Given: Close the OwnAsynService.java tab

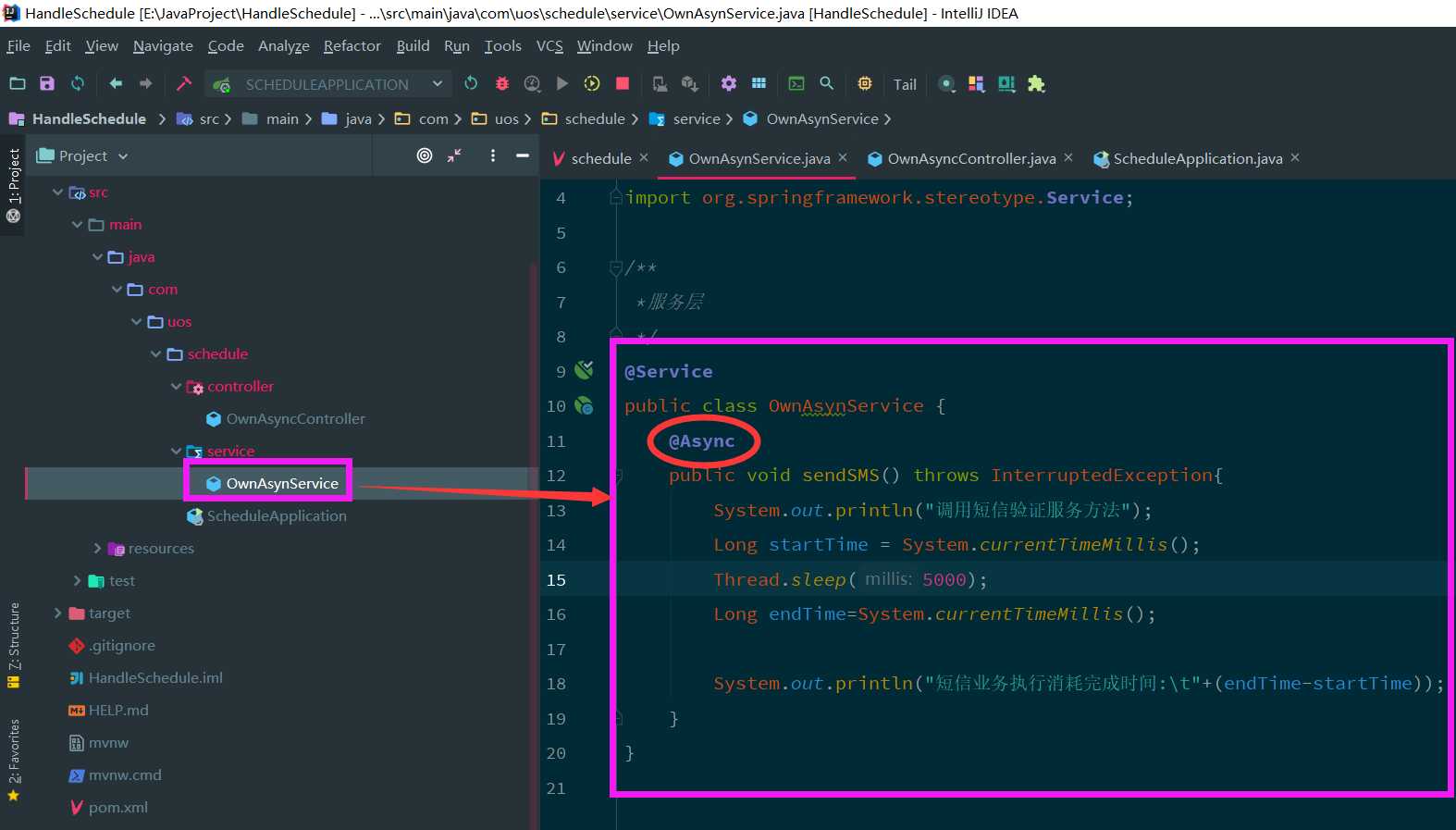Looking at the screenshot, I should [x=843, y=157].
